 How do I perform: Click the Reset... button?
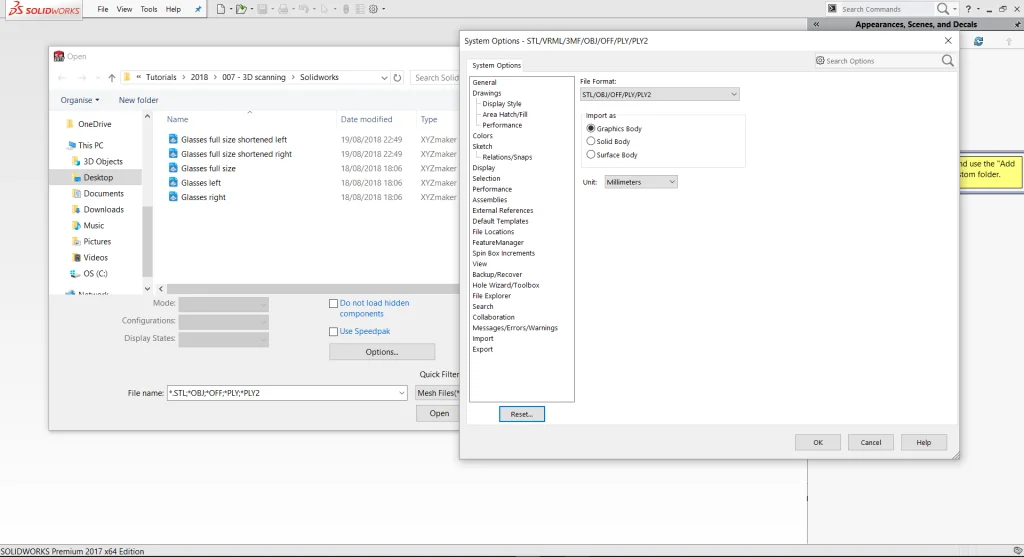[x=521, y=414]
